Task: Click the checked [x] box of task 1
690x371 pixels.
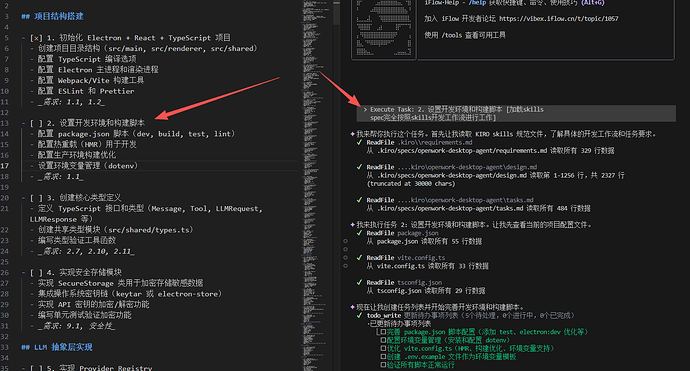Action: (36, 38)
